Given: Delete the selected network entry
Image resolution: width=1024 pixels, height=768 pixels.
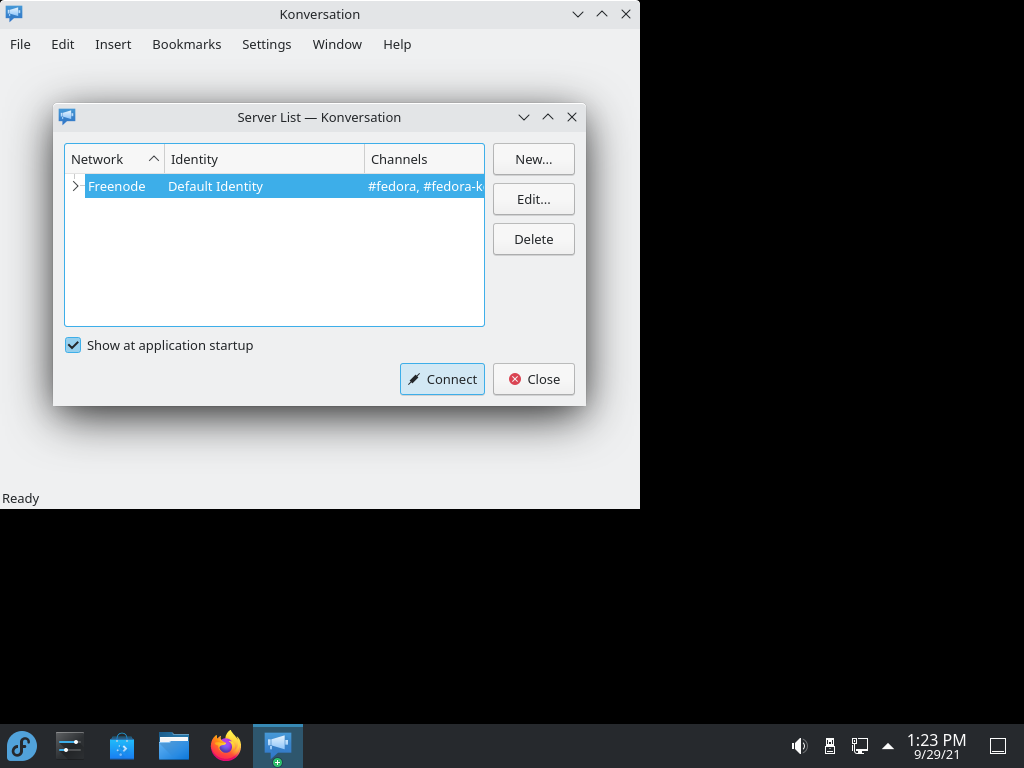Looking at the screenshot, I should point(534,239).
